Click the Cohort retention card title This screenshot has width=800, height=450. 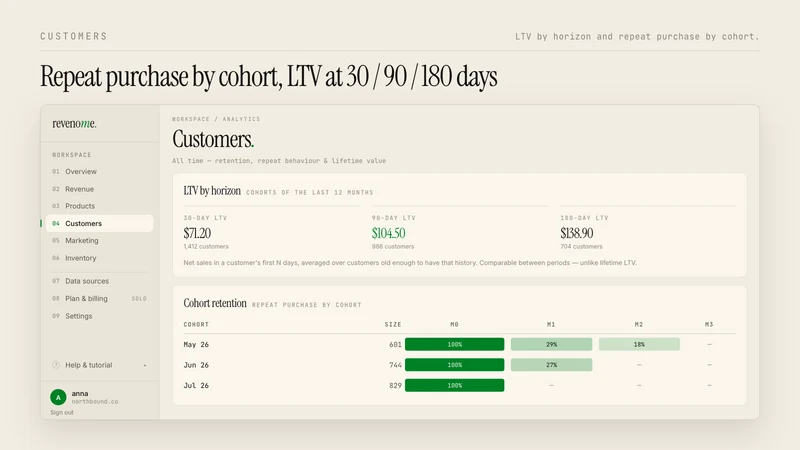pos(215,303)
